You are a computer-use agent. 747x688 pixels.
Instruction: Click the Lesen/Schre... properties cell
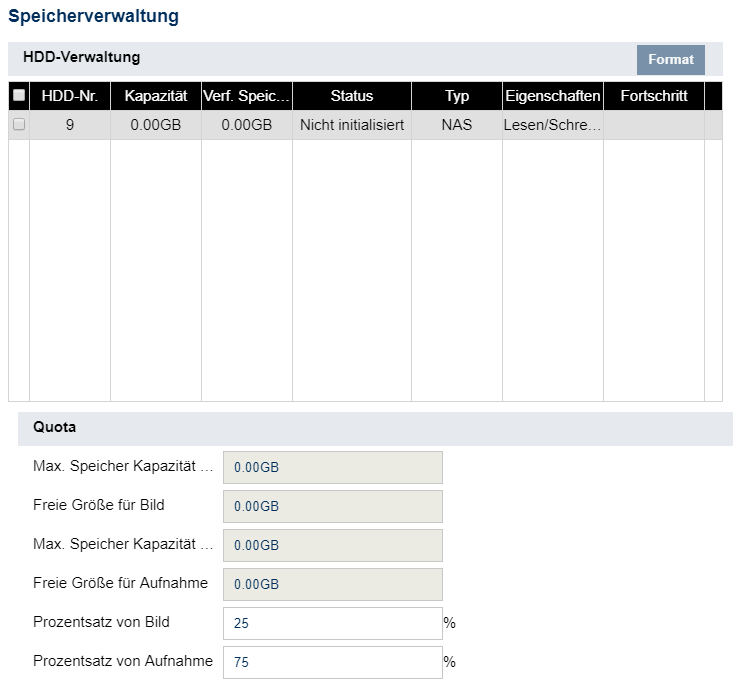[552, 125]
